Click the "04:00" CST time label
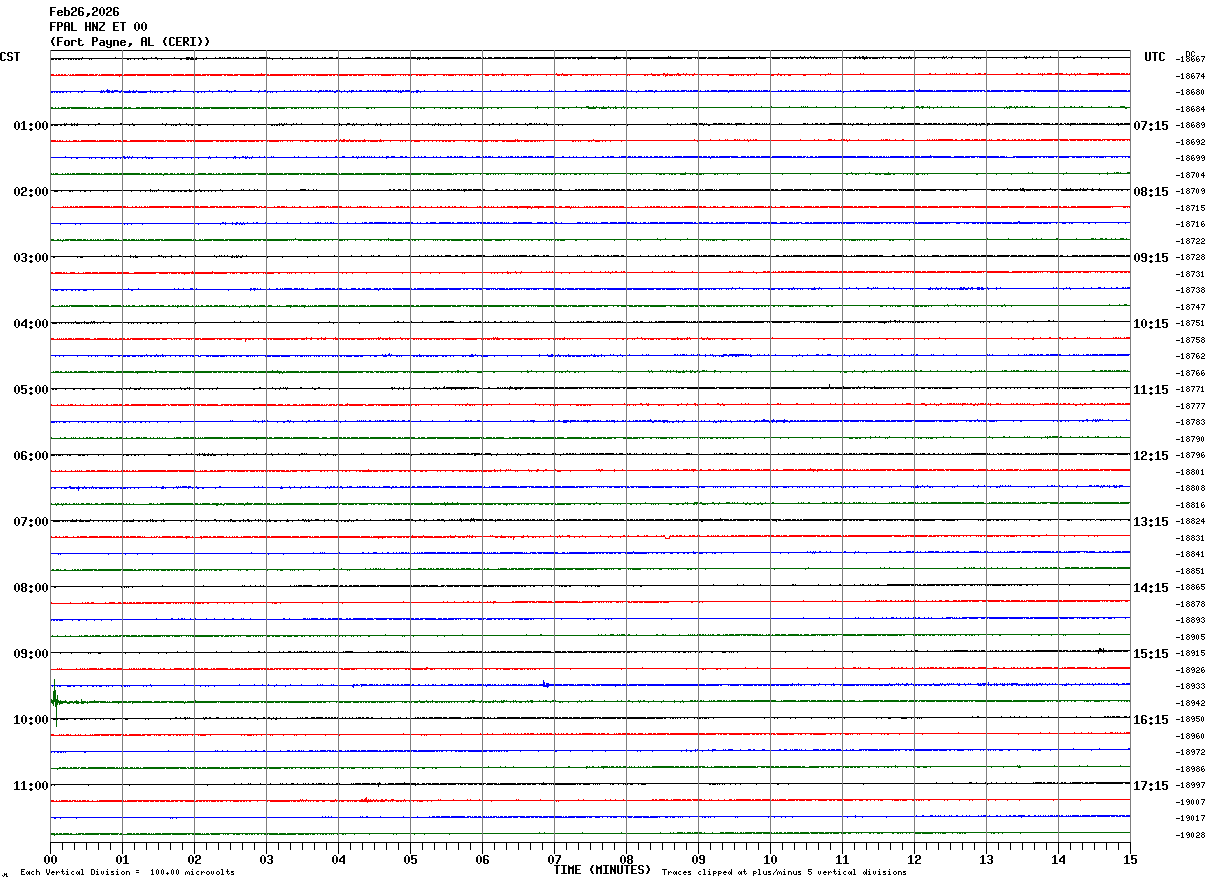Screen dimensions: 1210x886 coord(31,324)
